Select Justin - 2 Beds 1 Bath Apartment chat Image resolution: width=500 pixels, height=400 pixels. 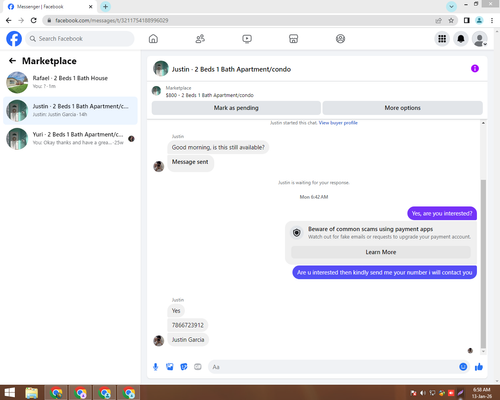[70, 110]
